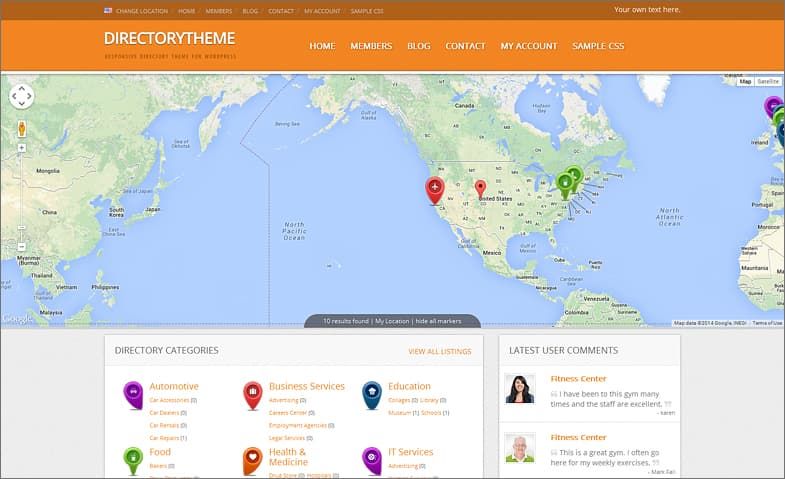Screen dimensions: 785x479
Task: Open the Business Services category heading
Action: click(x=307, y=386)
